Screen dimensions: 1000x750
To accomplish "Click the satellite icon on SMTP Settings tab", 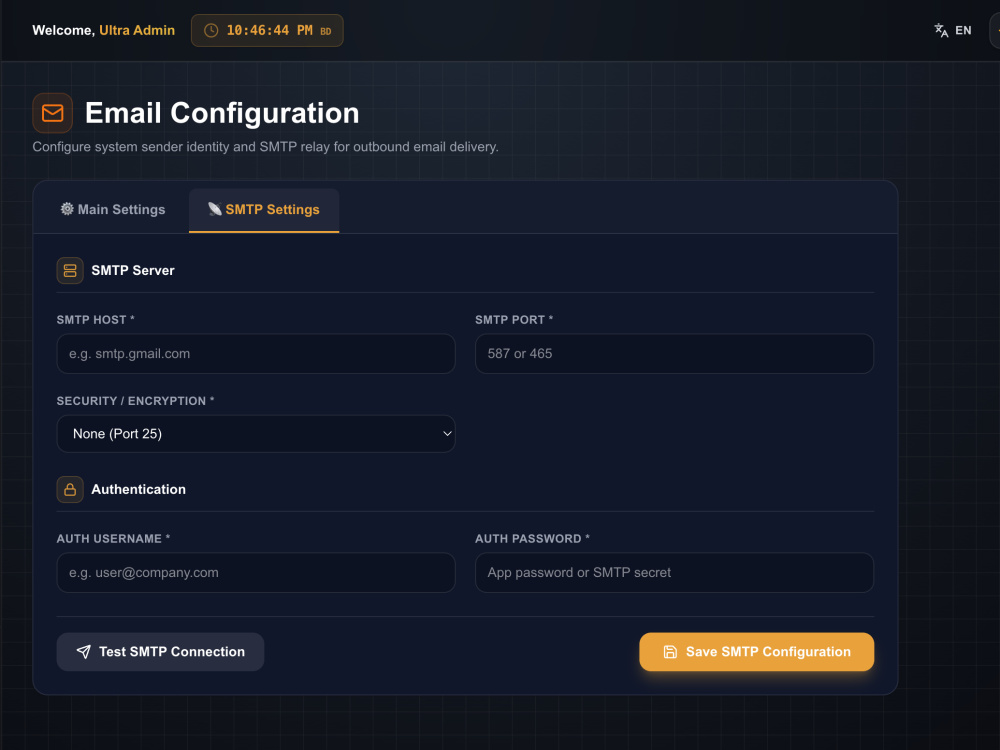I will pos(215,209).
